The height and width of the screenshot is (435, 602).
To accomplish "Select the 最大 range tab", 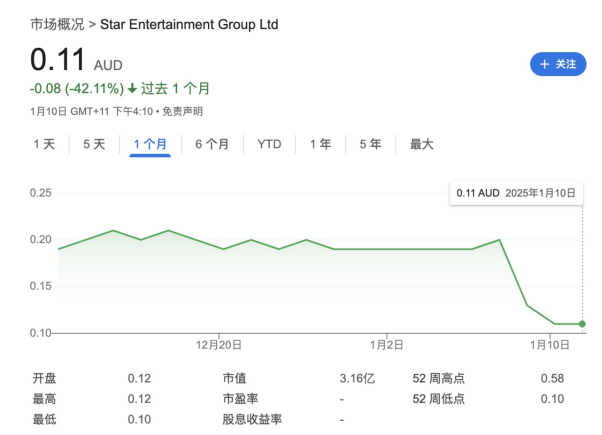I will pos(422,144).
